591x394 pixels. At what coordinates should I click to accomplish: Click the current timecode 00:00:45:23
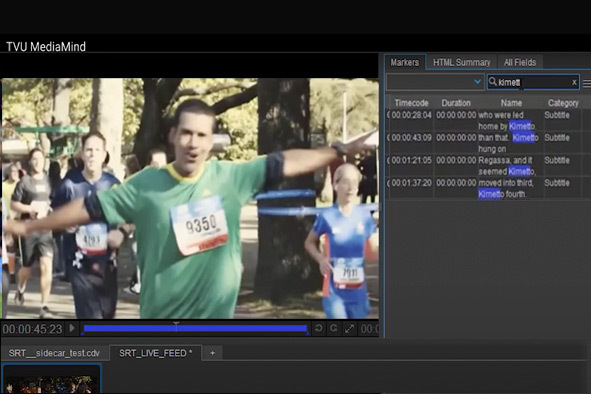pos(32,329)
